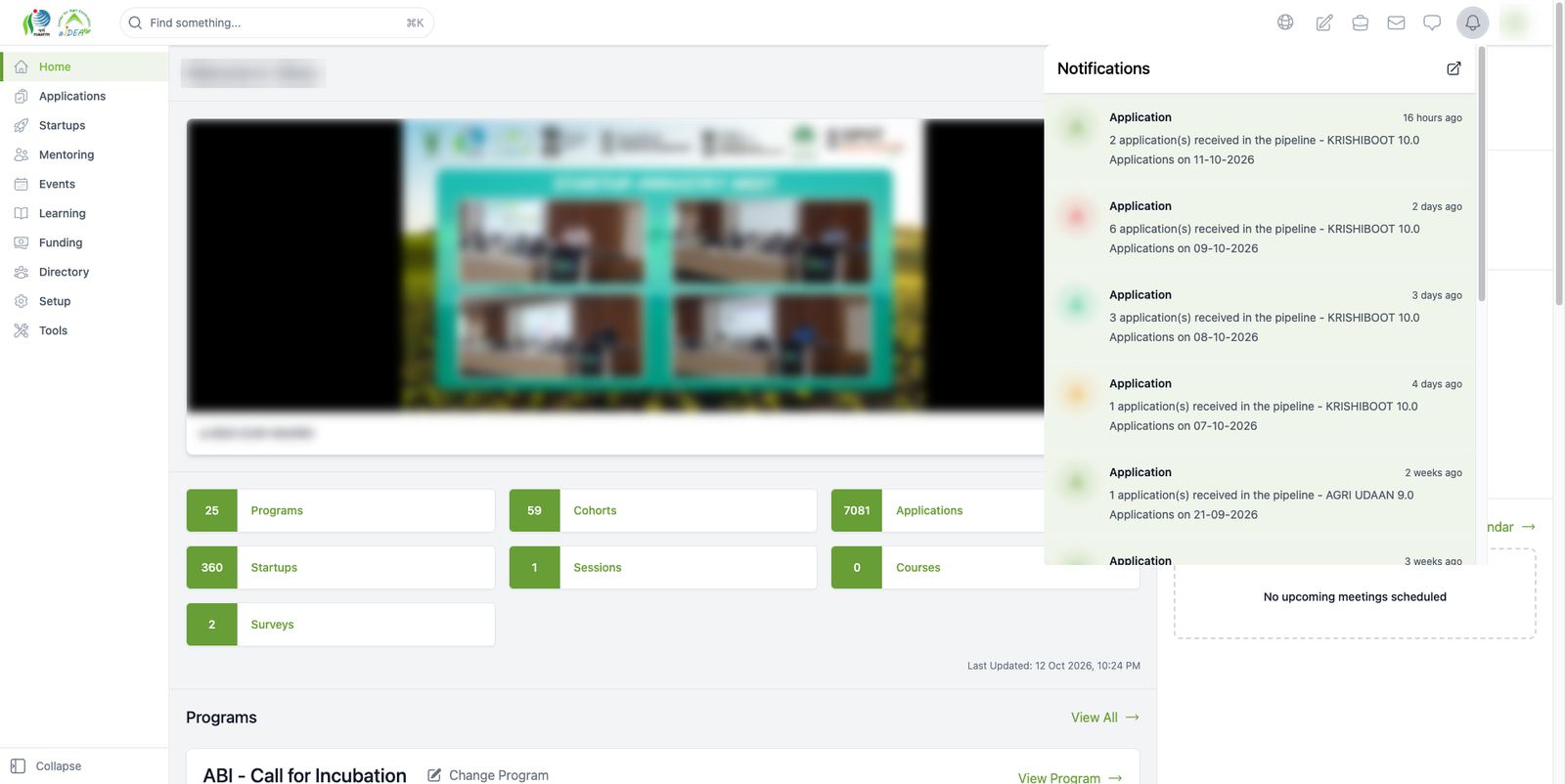This screenshot has height=784, width=1565.
Task: Go to Home in sidebar
Action: 84,66
